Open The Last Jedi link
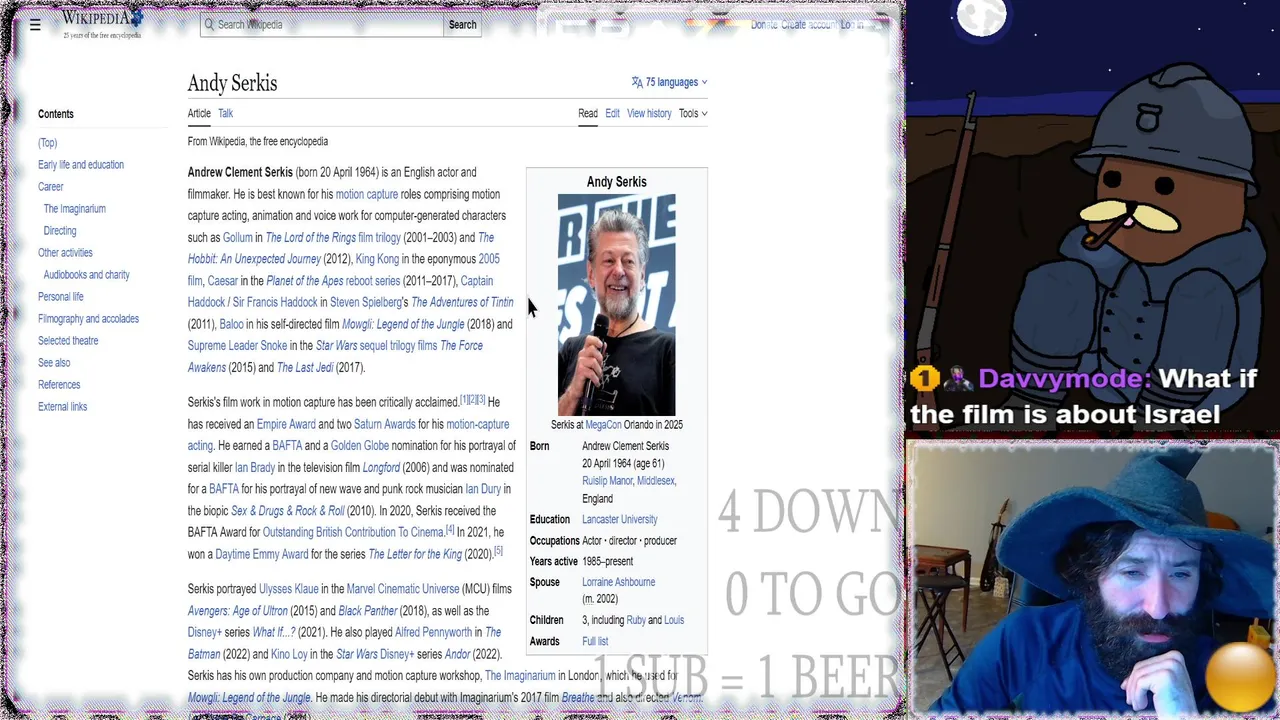This screenshot has width=1280, height=720. [x=305, y=367]
